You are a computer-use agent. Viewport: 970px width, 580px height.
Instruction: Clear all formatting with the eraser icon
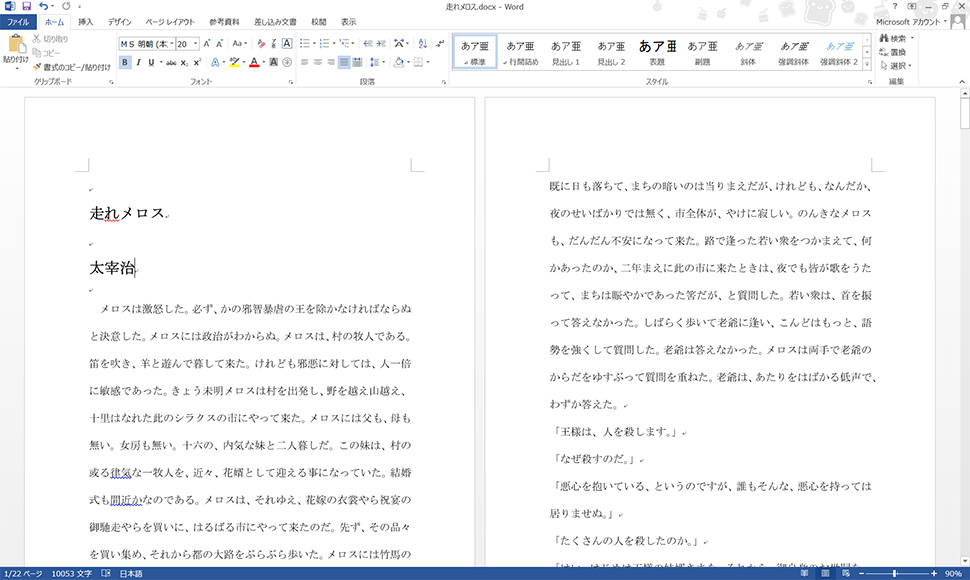pyautogui.click(x=261, y=44)
